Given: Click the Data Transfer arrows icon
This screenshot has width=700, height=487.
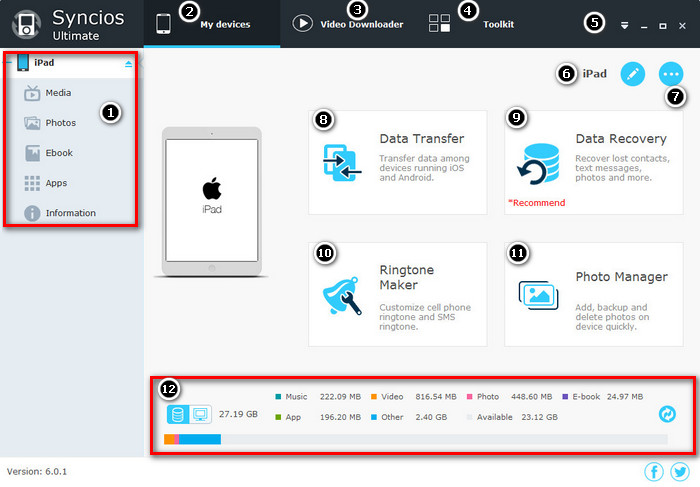Looking at the screenshot, I should (x=342, y=162).
